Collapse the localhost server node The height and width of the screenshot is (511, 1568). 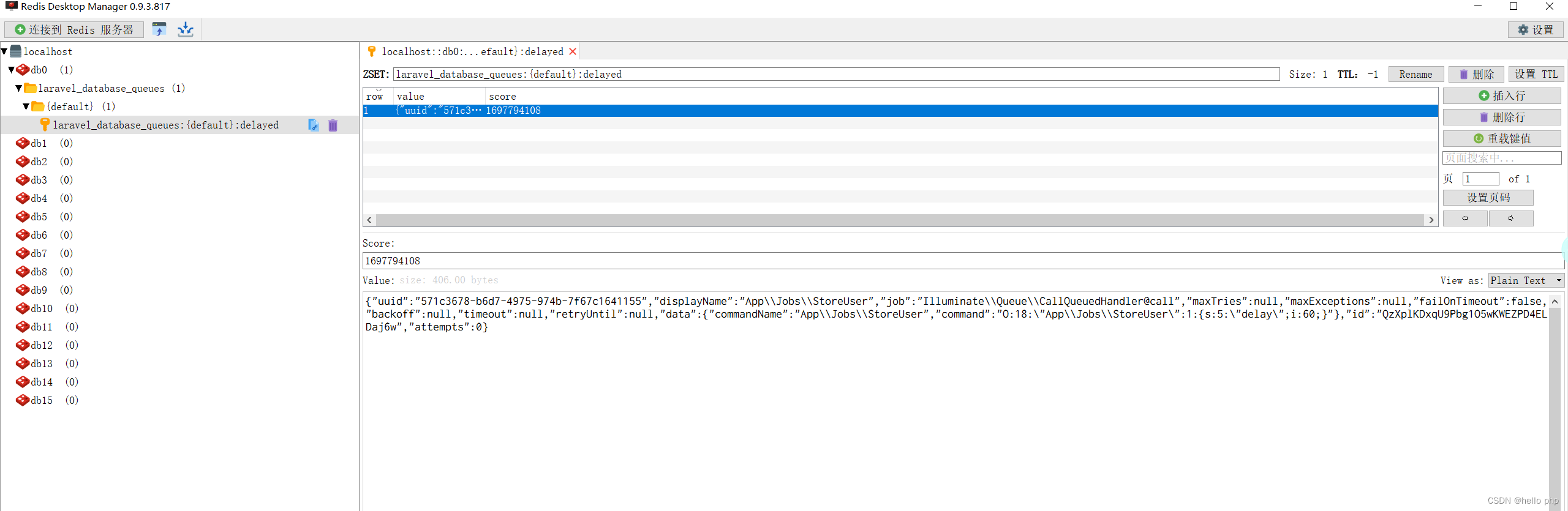5,51
